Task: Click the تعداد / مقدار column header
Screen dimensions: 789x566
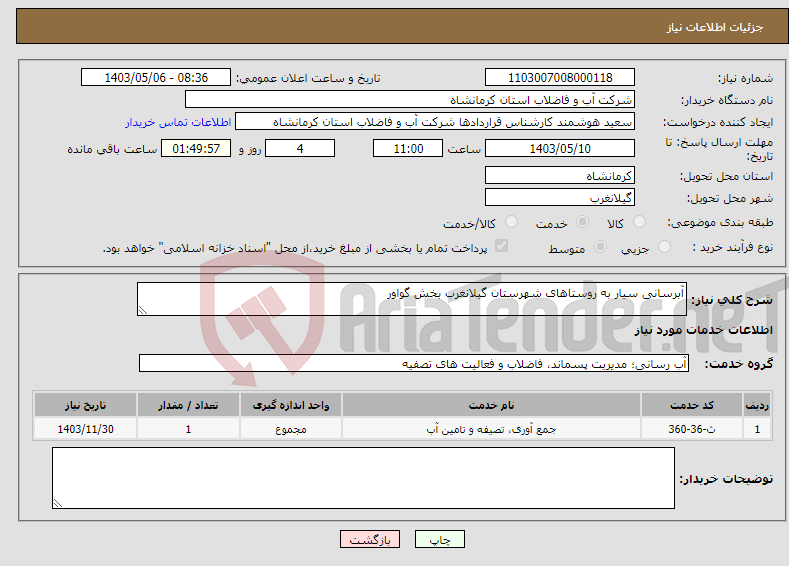Action: point(188,405)
